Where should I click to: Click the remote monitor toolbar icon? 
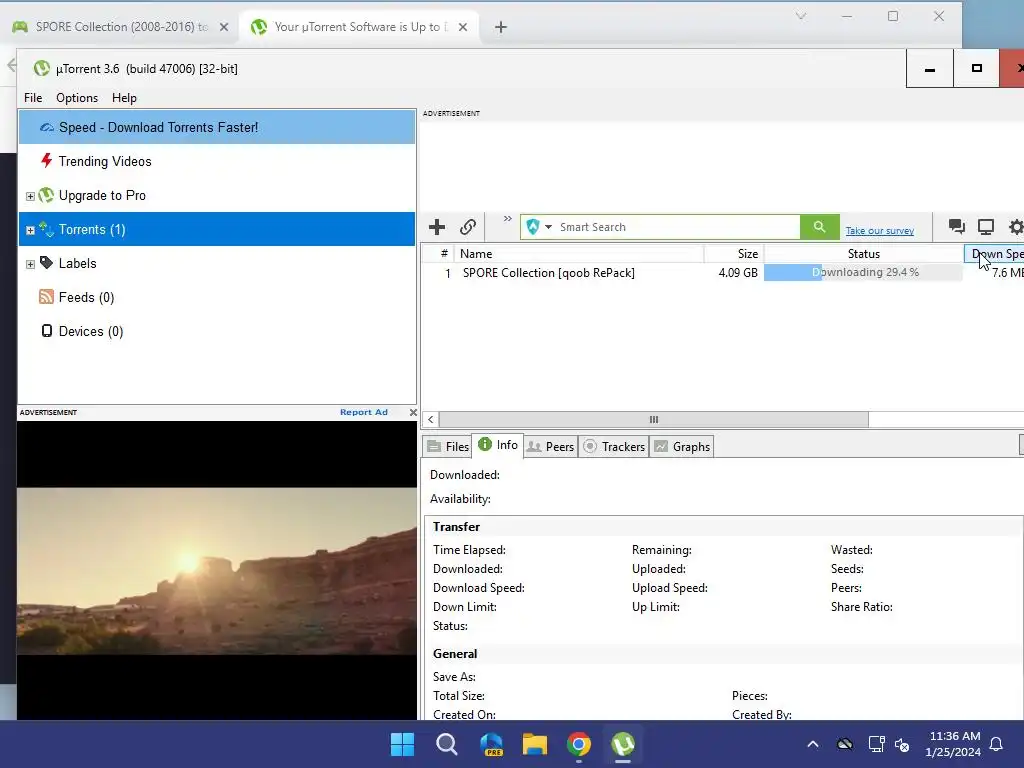[x=985, y=227]
